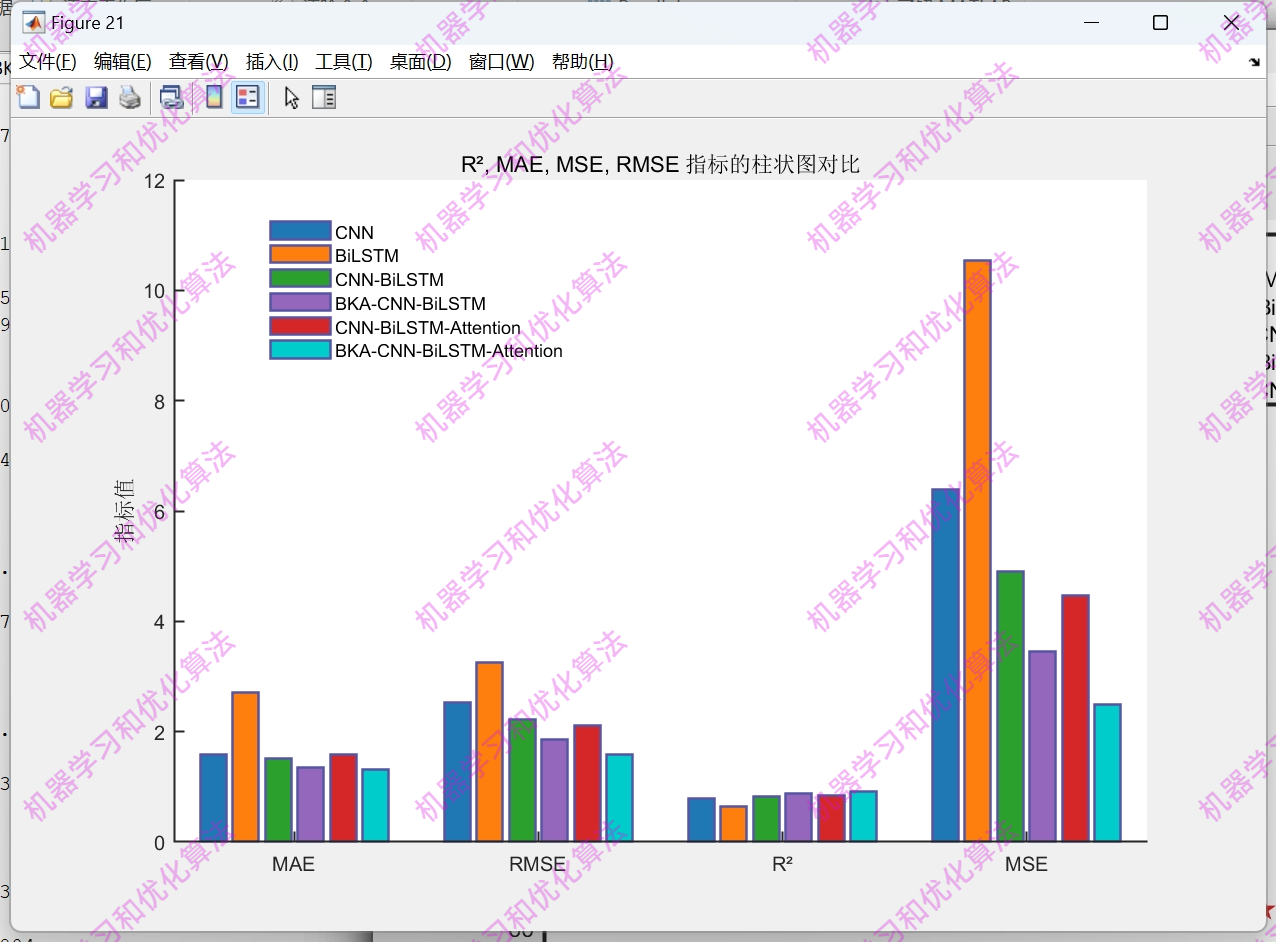Click the purple BKA-CNN-BiLSTM legend swatch
Screen dimensions: 1276x942
(x=300, y=302)
